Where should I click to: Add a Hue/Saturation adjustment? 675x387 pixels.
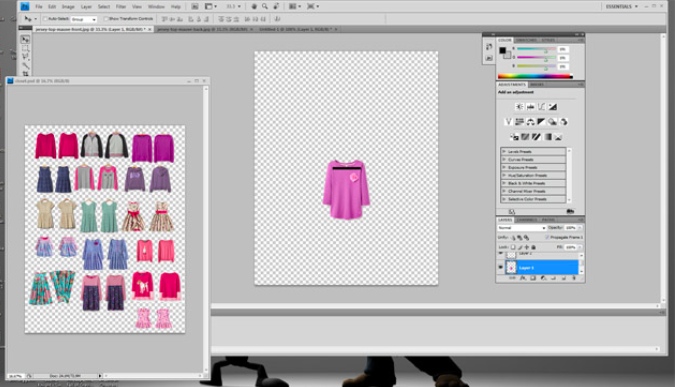520,122
